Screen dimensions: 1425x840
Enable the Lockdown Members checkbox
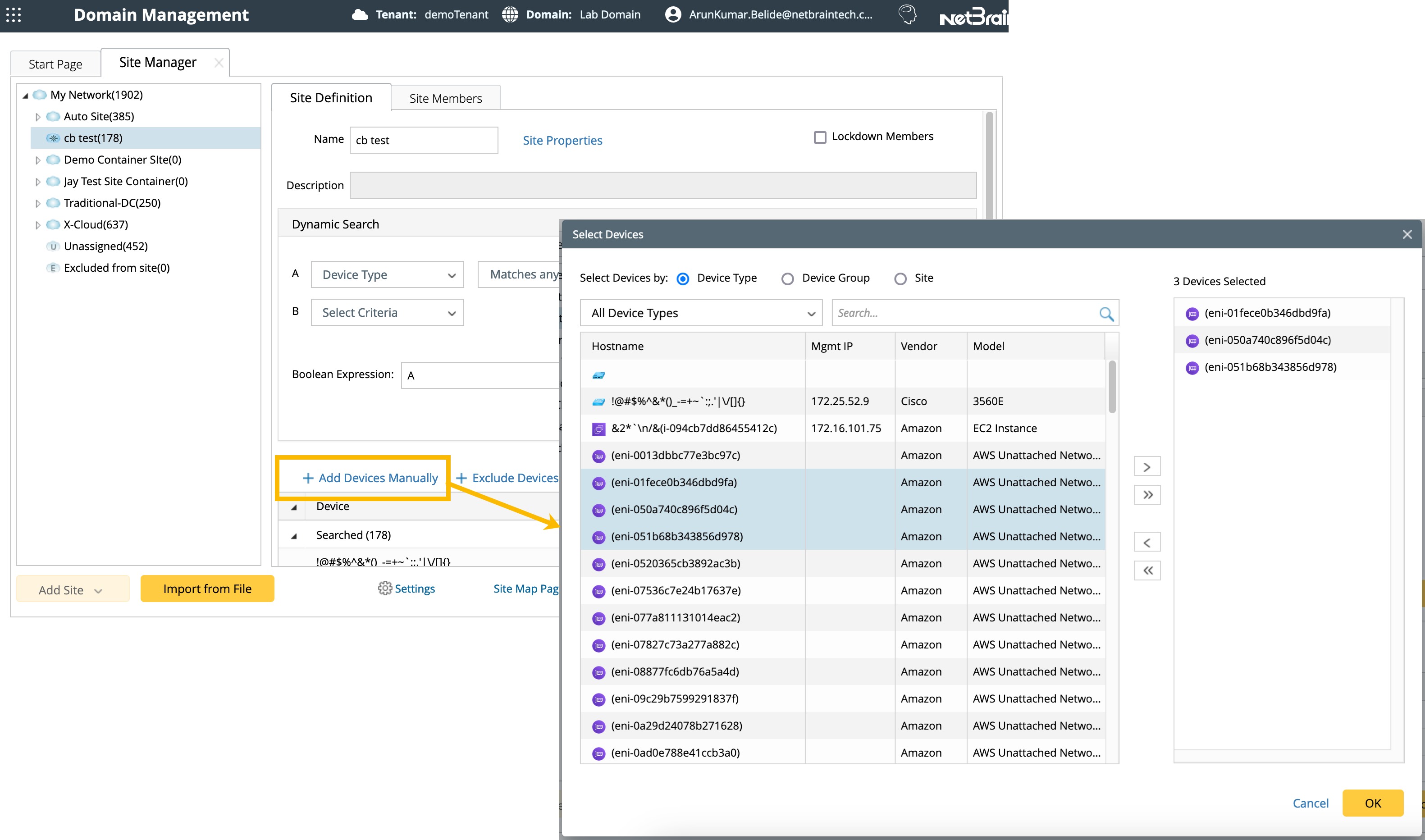819,137
